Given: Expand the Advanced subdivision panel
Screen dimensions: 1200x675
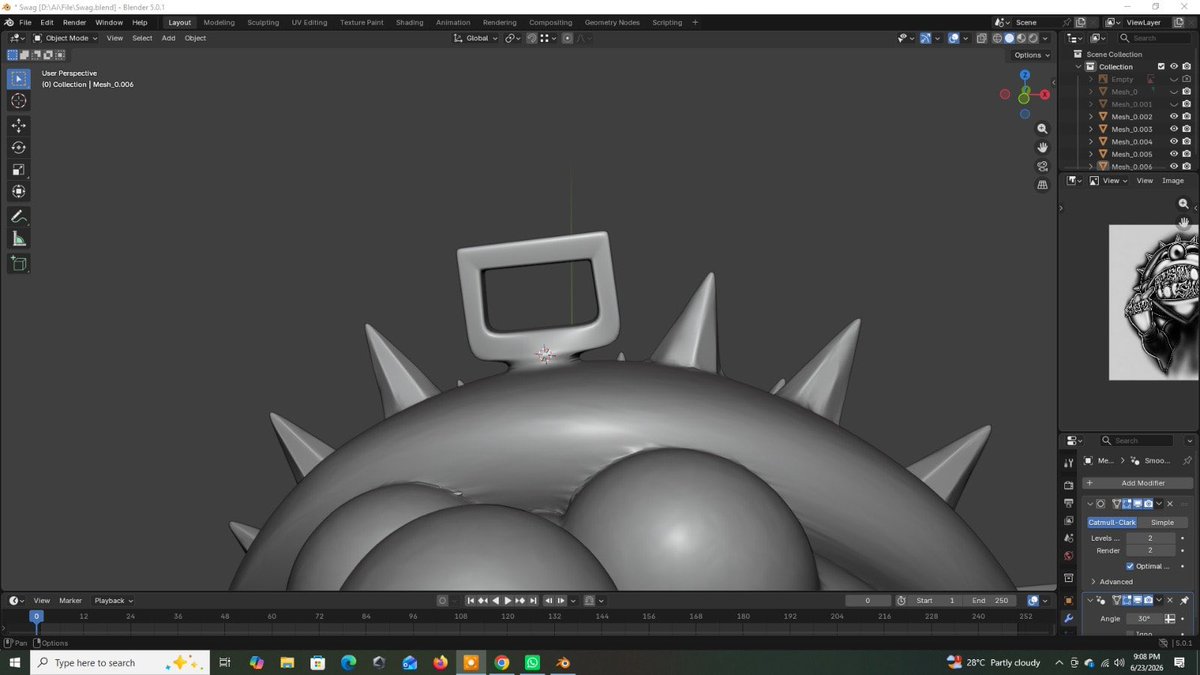Looking at the screenshot, I should click(1112, 582).
